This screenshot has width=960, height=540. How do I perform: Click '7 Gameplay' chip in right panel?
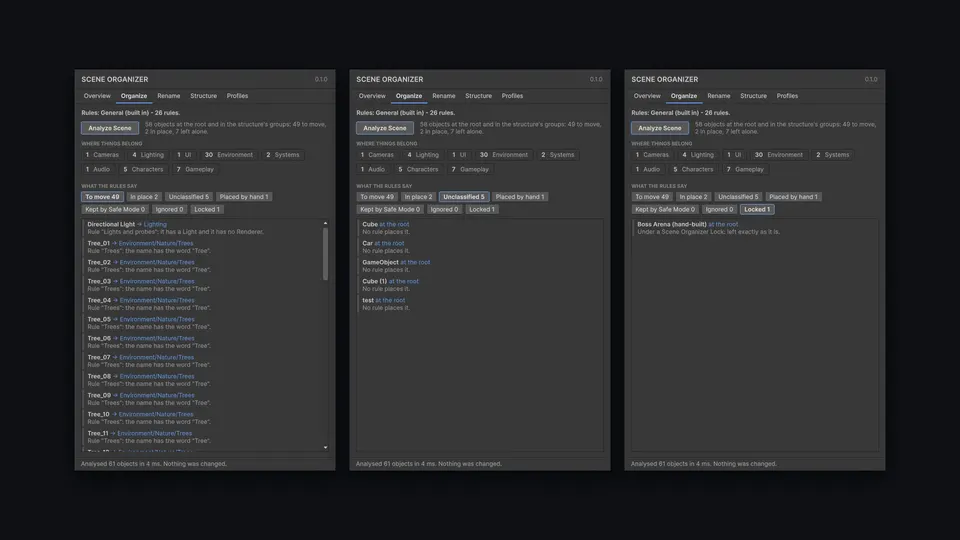[745, 169]
